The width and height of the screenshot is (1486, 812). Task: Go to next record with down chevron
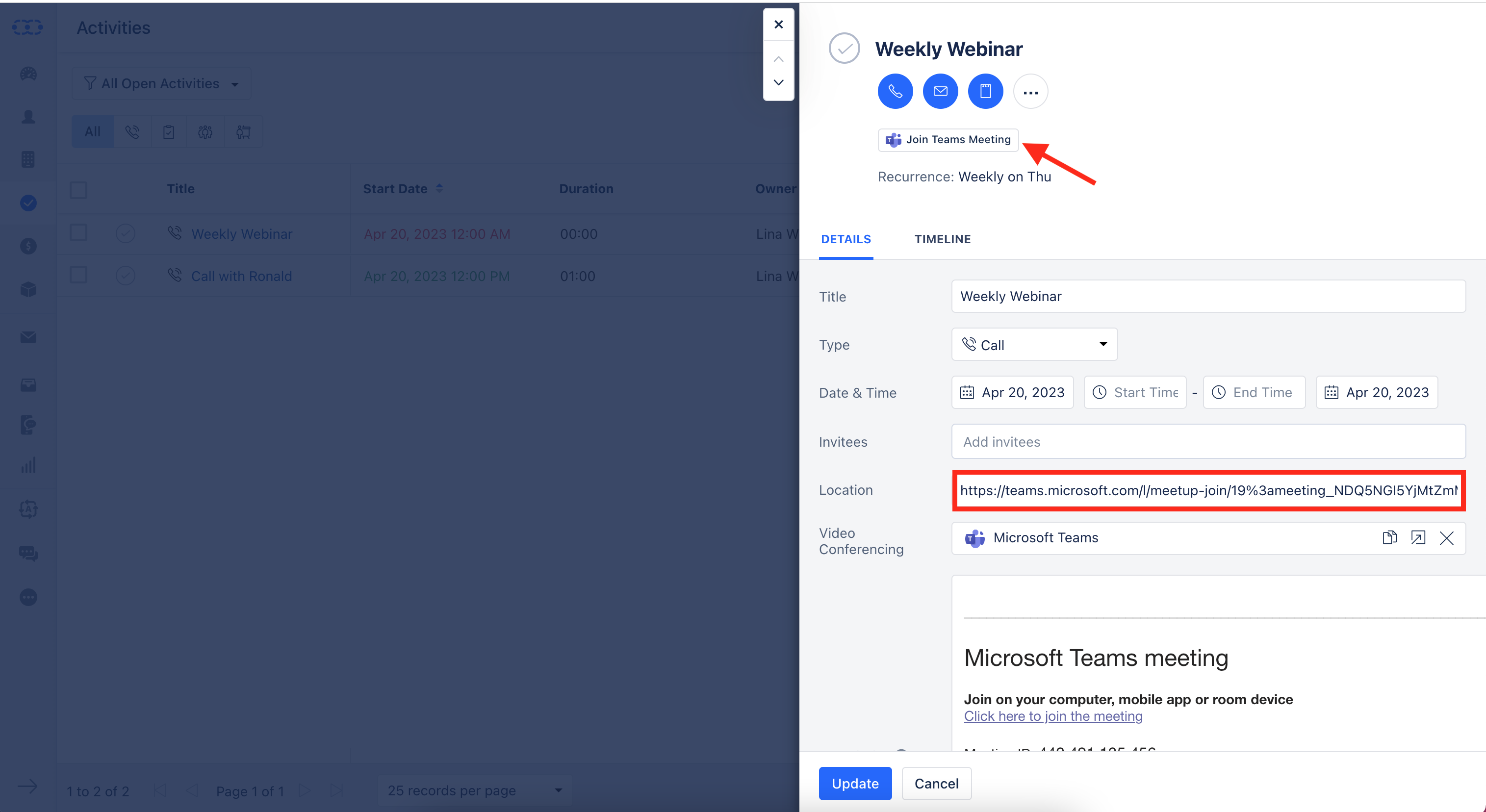point(778,82)
